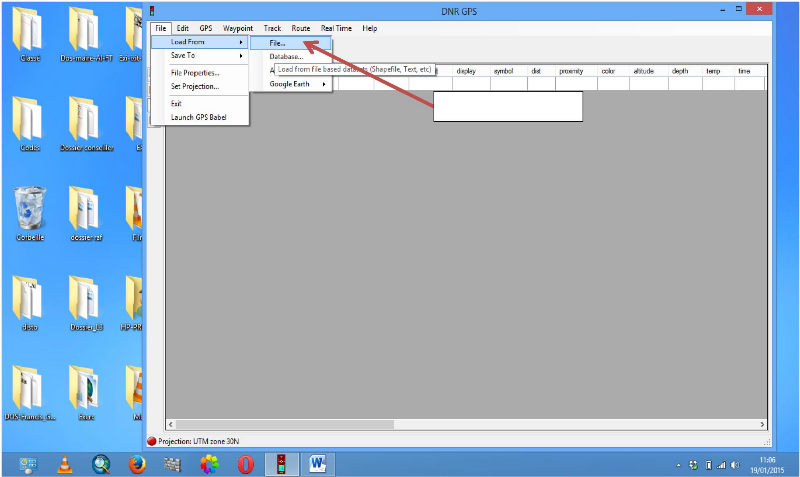Screen dimensions: 800x477
Task: Click the scrollbar left arrow
Action: (x=171, y=424)
